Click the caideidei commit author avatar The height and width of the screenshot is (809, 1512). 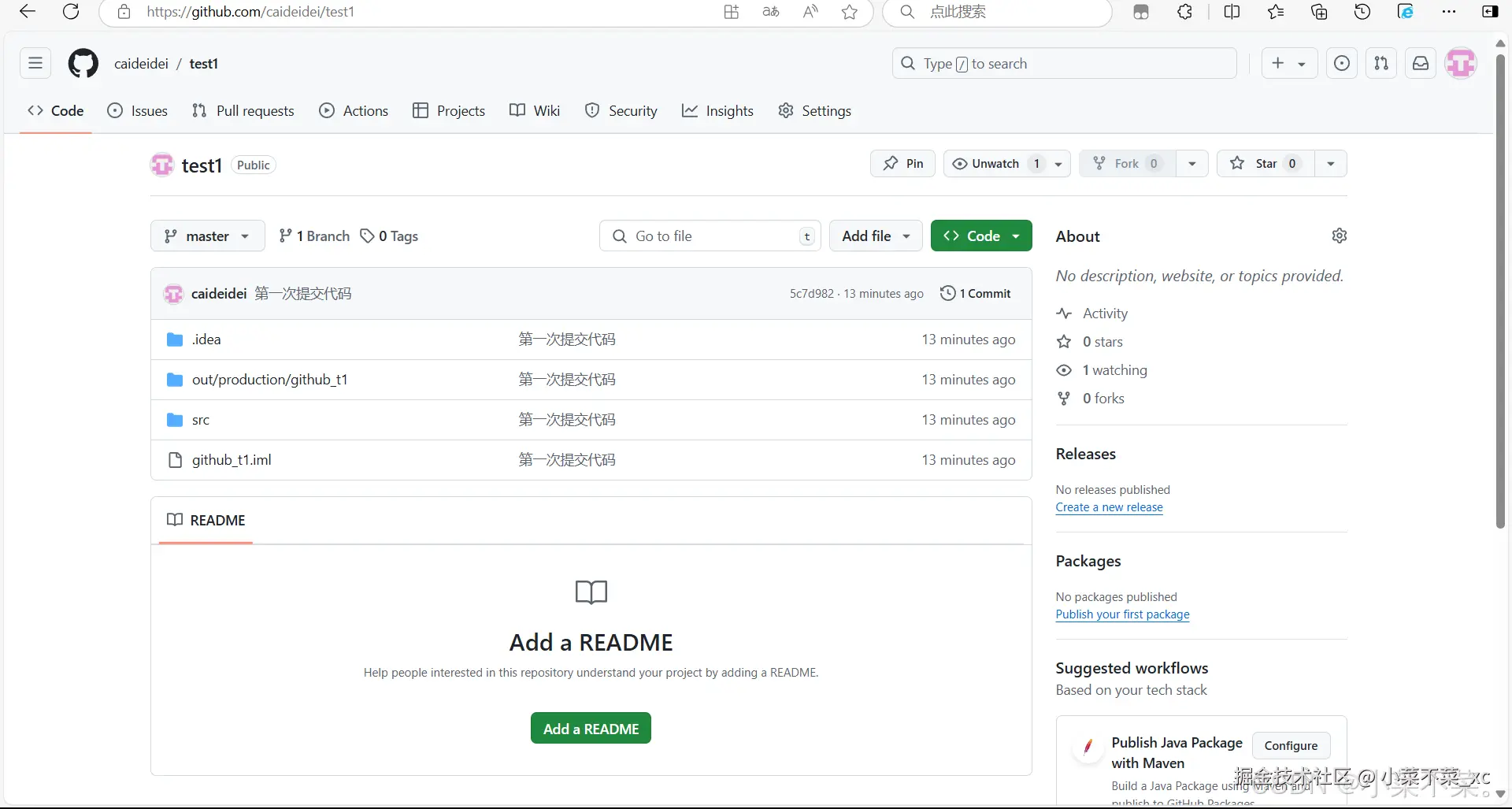(x=173, y=294)
